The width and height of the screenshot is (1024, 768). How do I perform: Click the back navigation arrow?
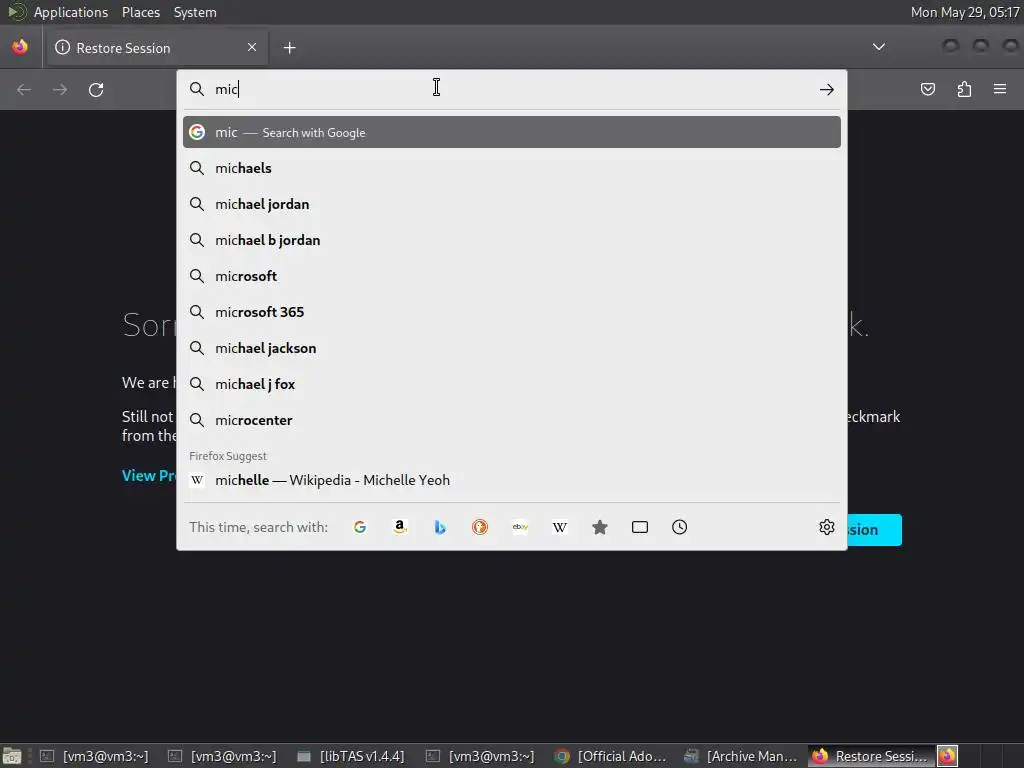[x=24, y=89]
